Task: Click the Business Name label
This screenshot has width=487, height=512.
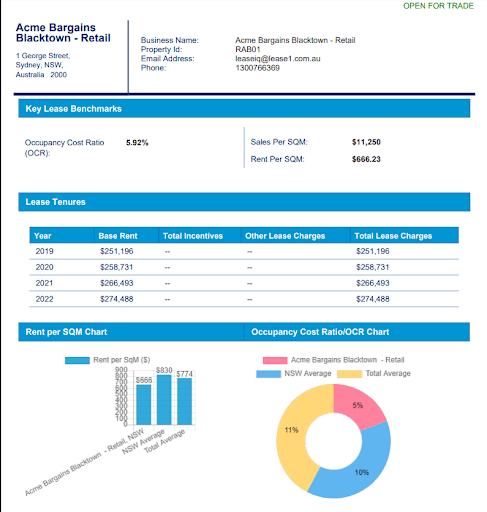Action: click(x=170, y=40)
